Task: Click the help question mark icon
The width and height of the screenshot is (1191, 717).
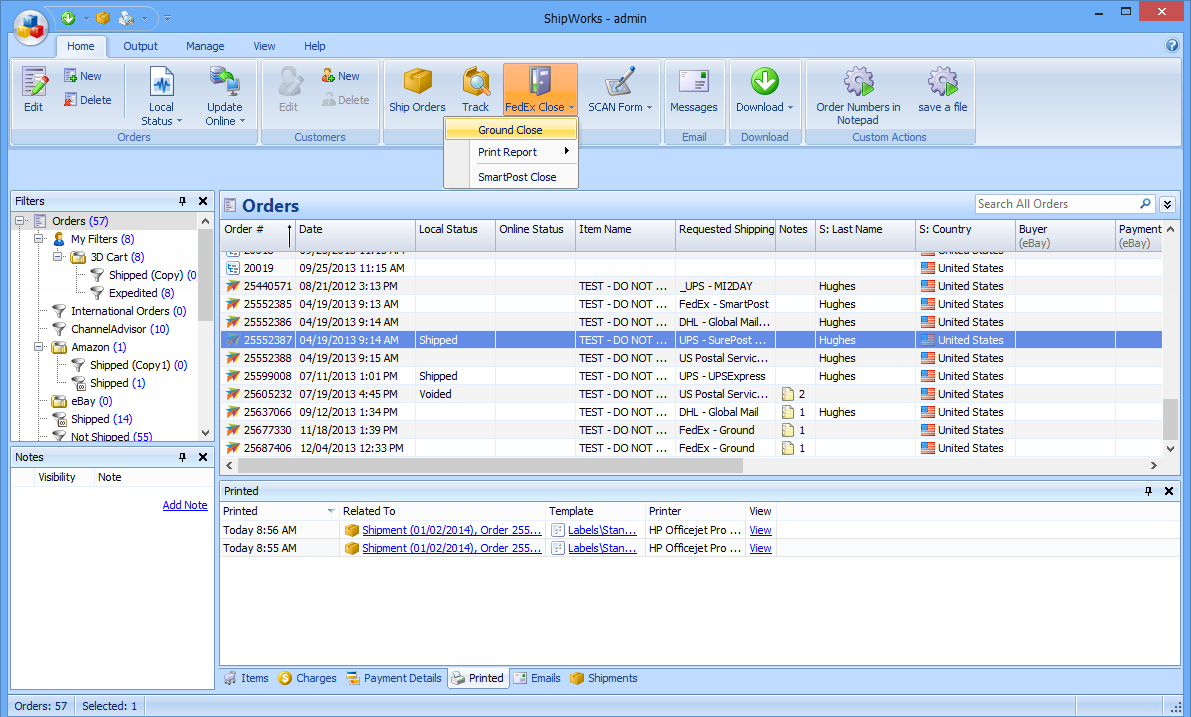Action: pos(1172,46)
